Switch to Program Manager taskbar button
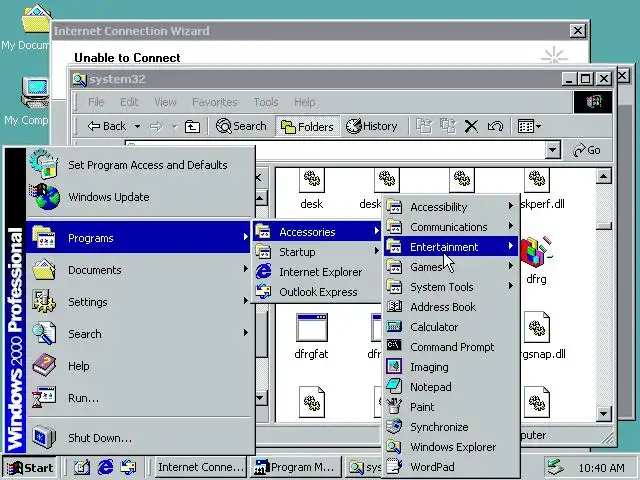 coord(296,467)
